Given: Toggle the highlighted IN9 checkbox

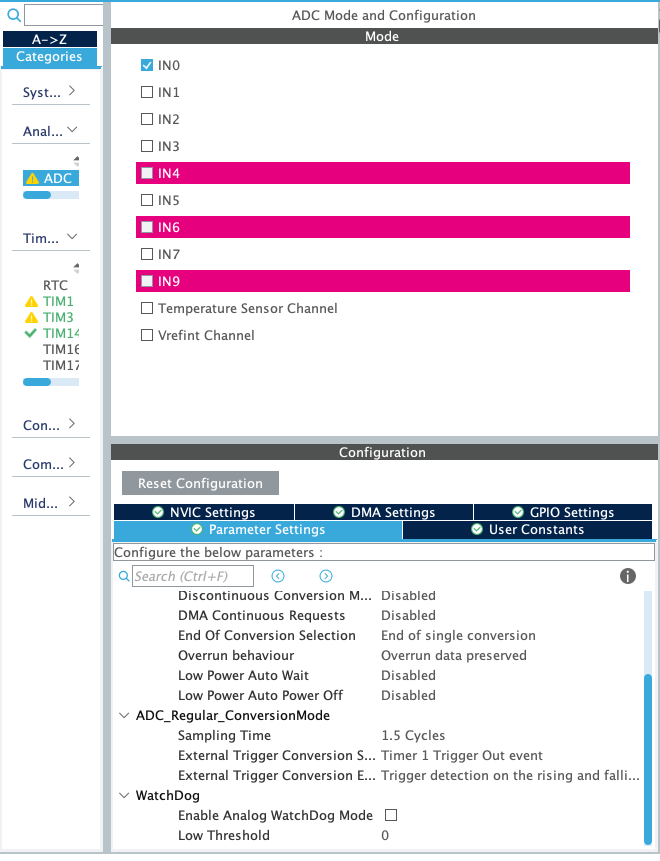Looking at the screenshot, I should 147,281.
